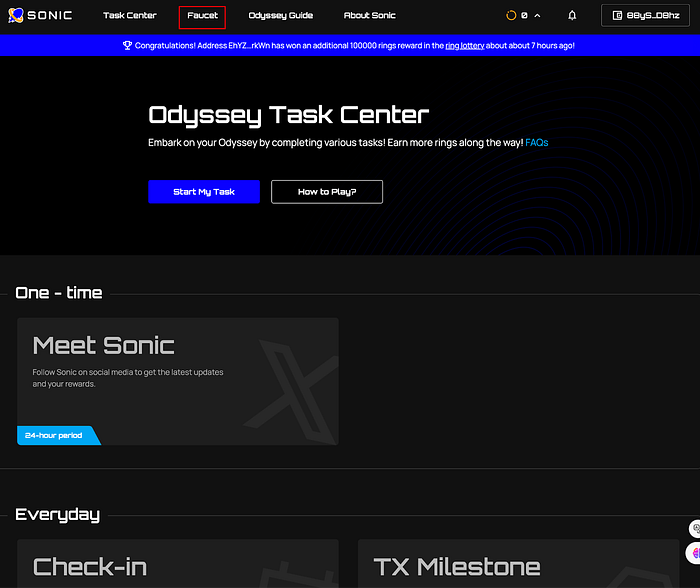700x588 pixels.
Task: Click the Start My Task button
Action: click(204, 192)
